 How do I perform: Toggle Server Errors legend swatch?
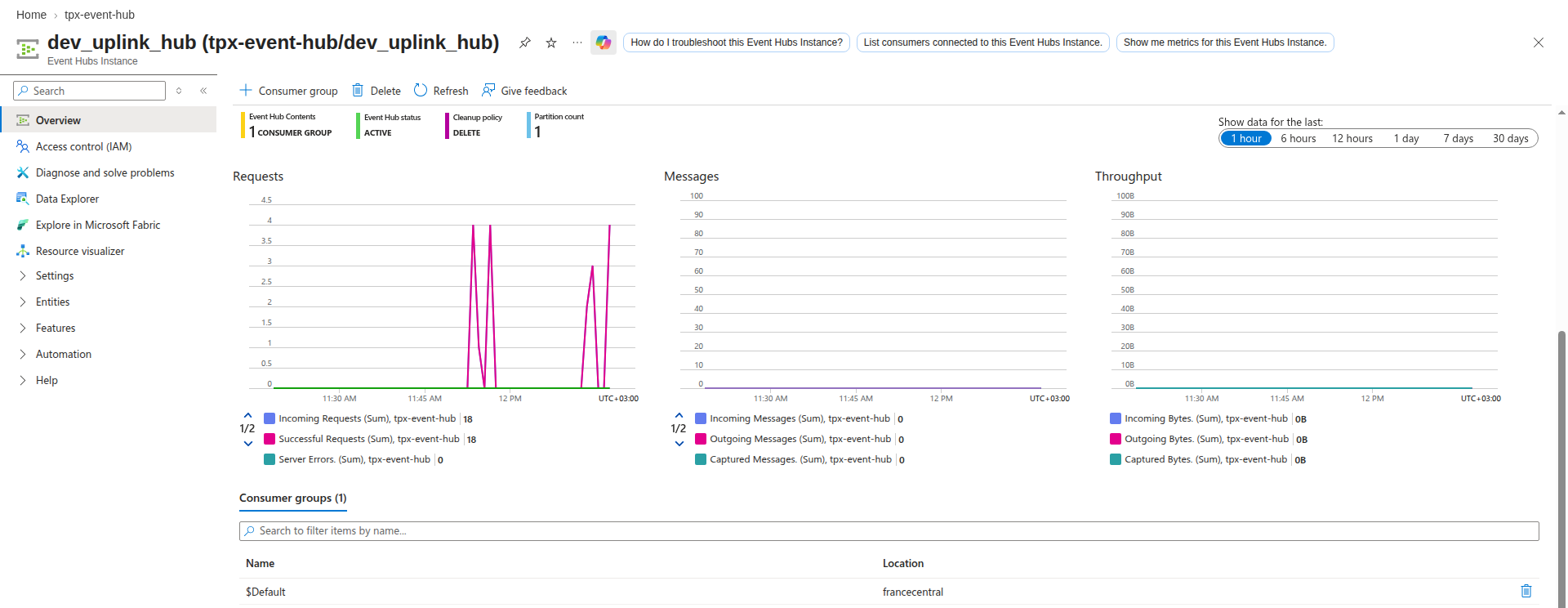[269, 459]
